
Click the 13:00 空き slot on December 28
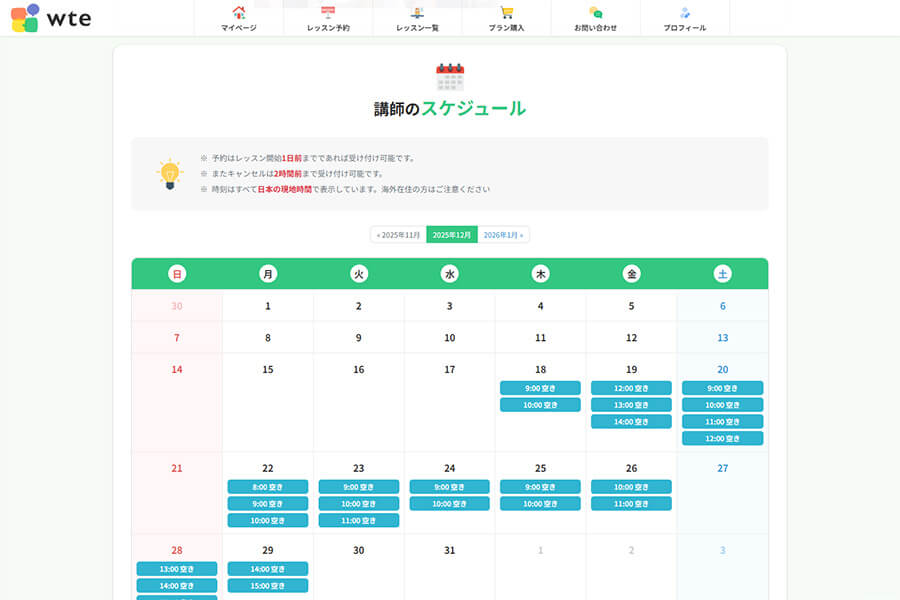pyautogui.click(x=177, y=569)
